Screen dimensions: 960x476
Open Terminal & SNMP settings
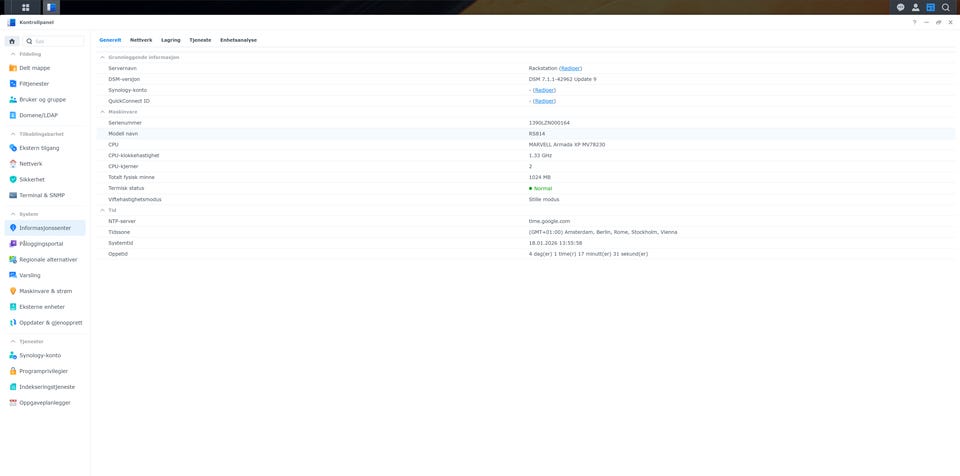(45, 195)
